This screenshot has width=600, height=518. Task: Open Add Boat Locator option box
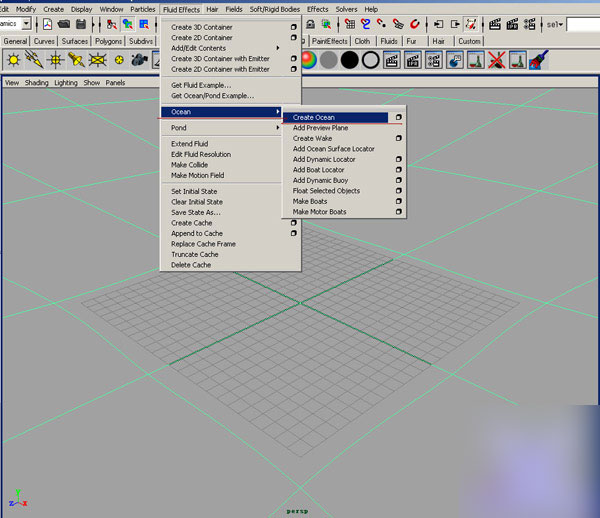[398, 169]
